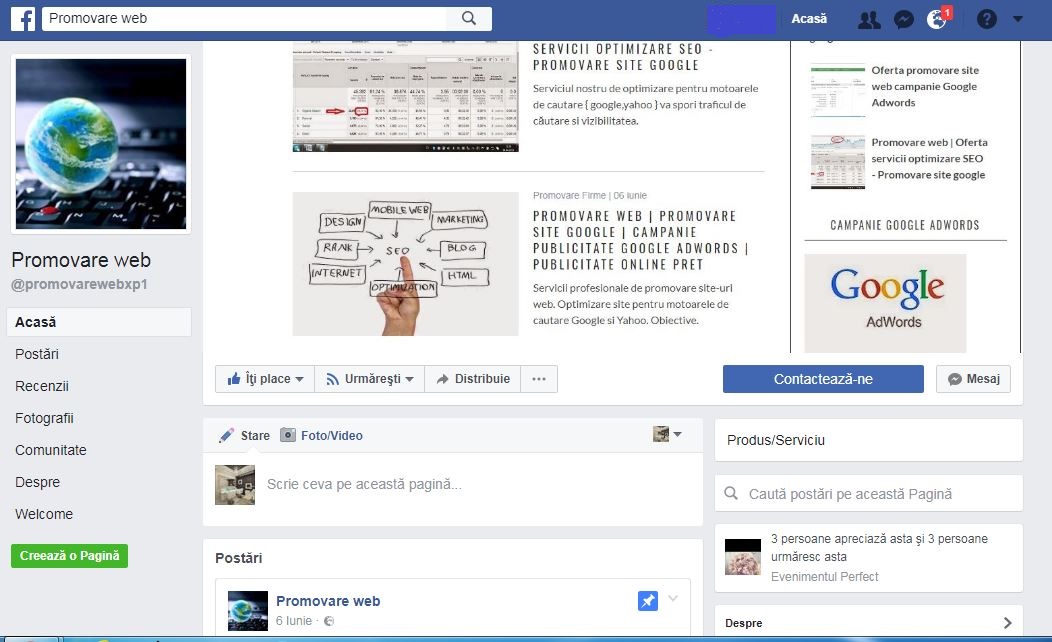Open the sidebar Despre section
The image size is (1052, 642).
pos(38,482)
